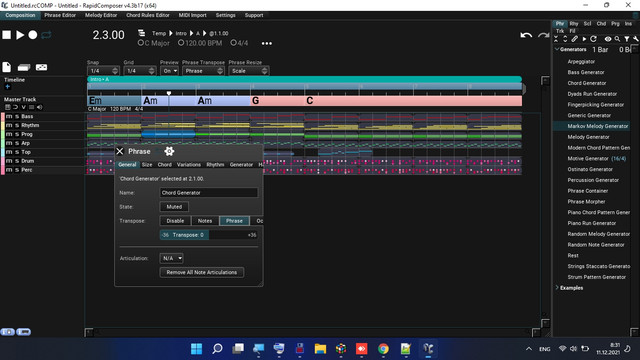
Task: Open the composition structure list icon
Action: [141, 33]
